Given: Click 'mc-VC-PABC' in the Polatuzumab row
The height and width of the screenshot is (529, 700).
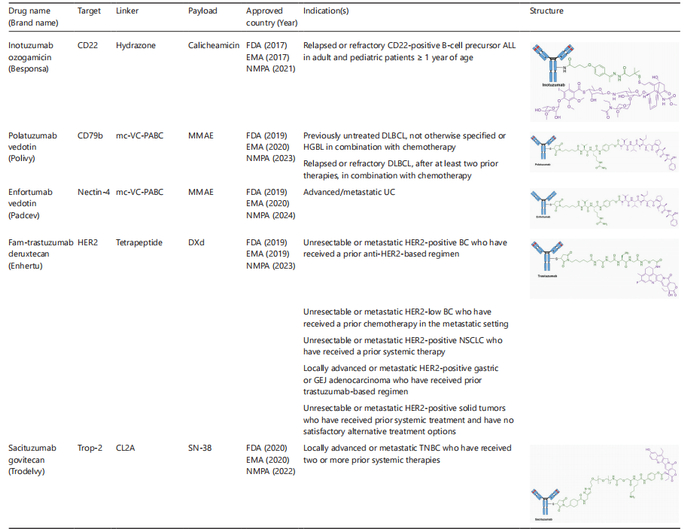Looking at the screenshot, I should 139,136.
